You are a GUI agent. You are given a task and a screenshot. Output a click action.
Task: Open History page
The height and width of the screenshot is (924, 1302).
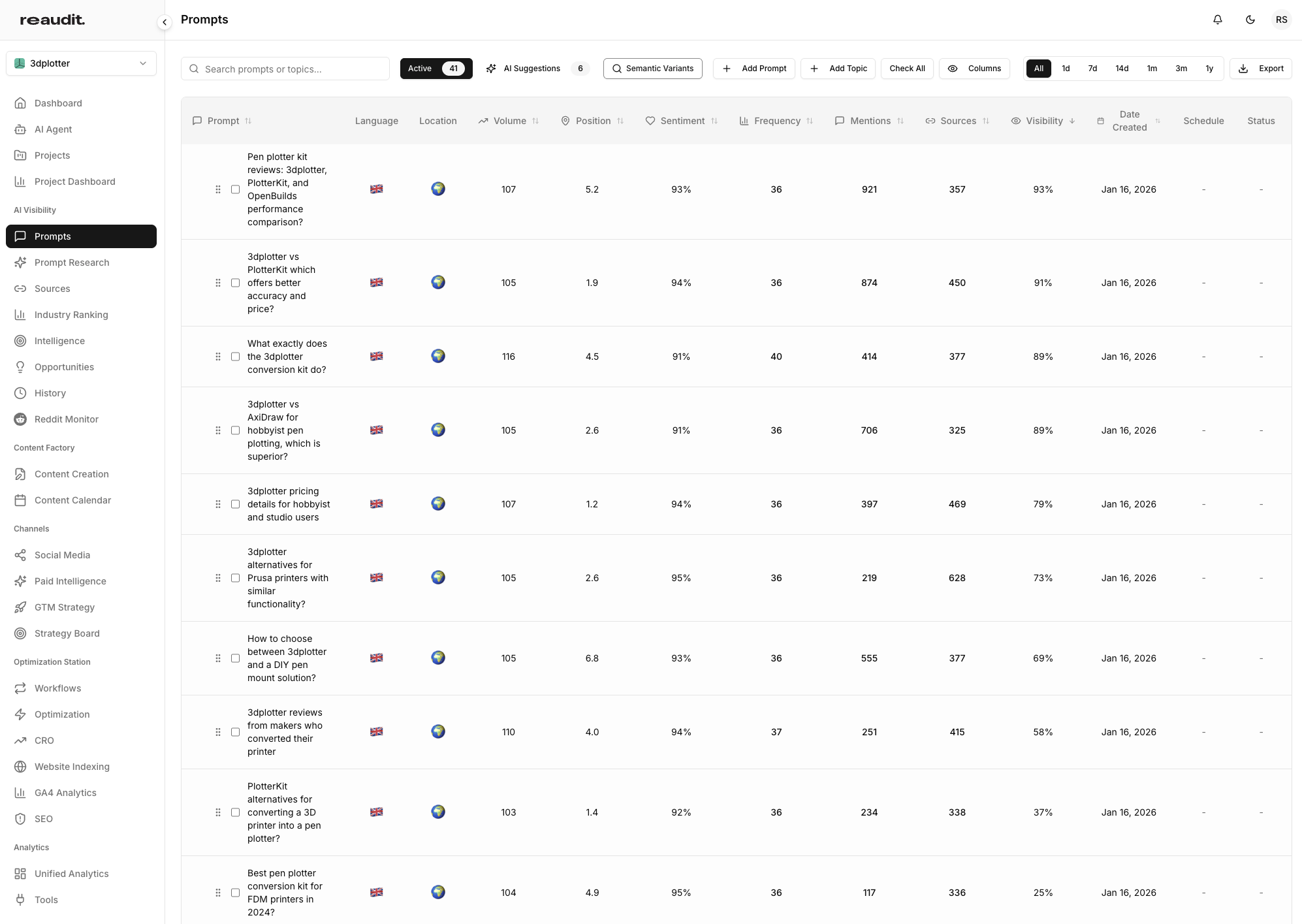click(81, 393)
